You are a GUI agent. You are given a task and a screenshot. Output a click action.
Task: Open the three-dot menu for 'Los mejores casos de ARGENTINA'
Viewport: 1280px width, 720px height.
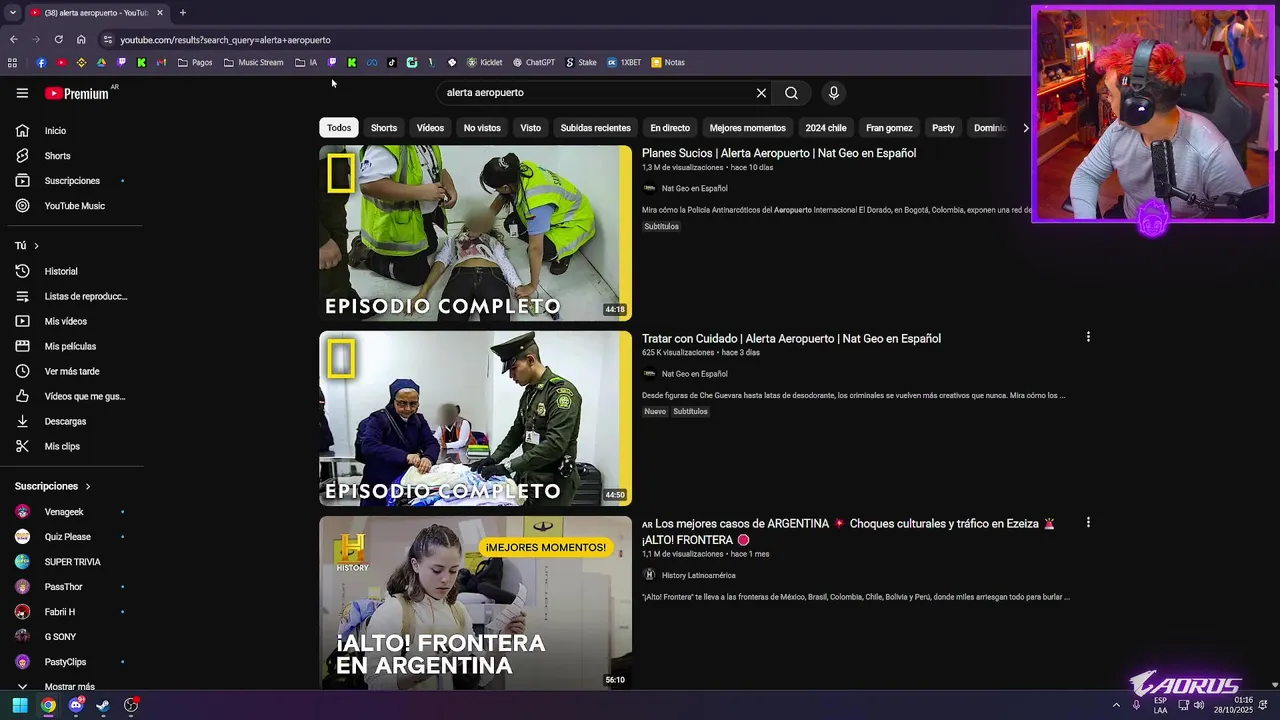(x=1088, y=522)
